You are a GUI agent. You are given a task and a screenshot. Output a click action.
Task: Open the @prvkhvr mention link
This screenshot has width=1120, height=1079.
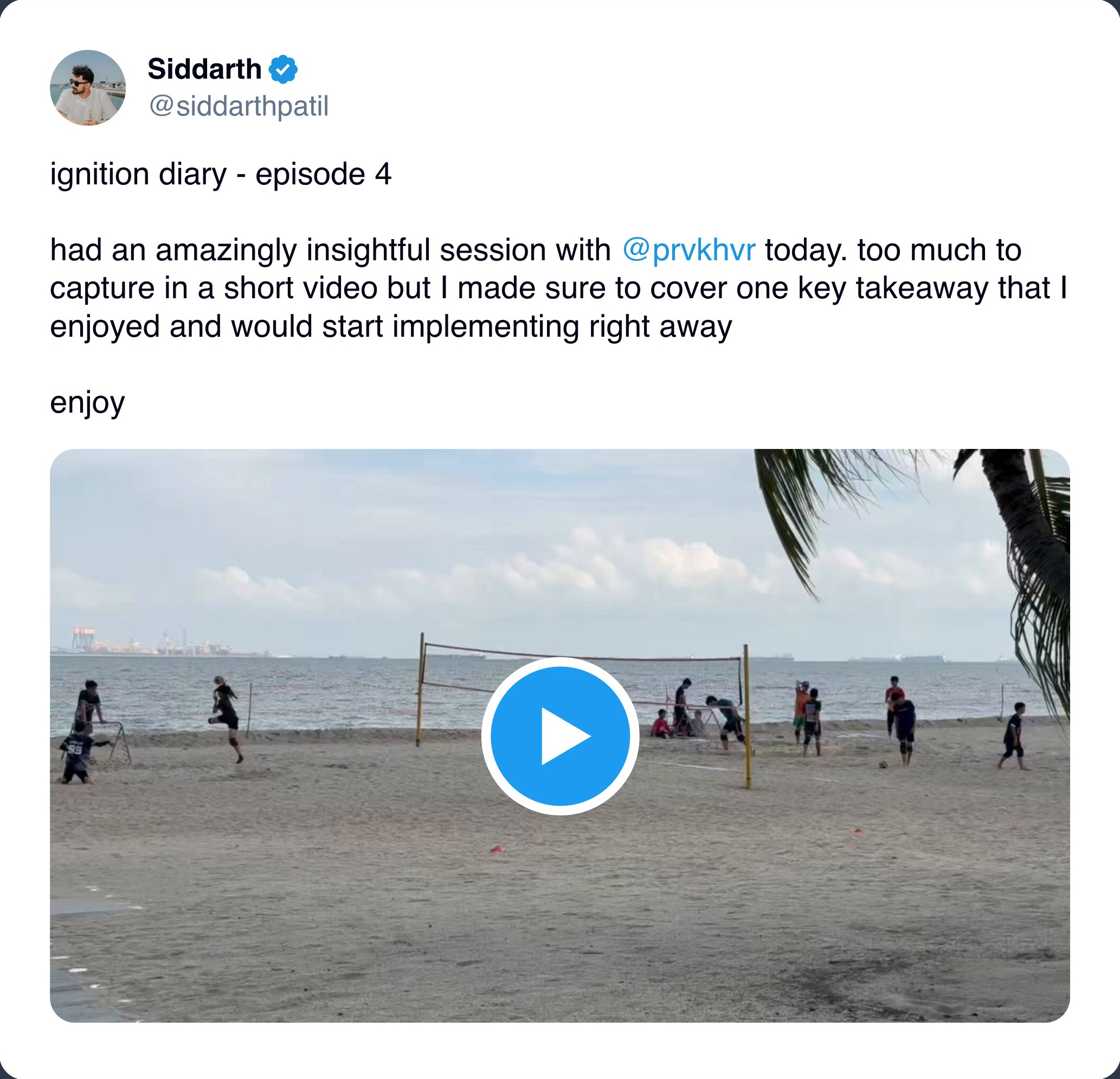coord(688,250)
